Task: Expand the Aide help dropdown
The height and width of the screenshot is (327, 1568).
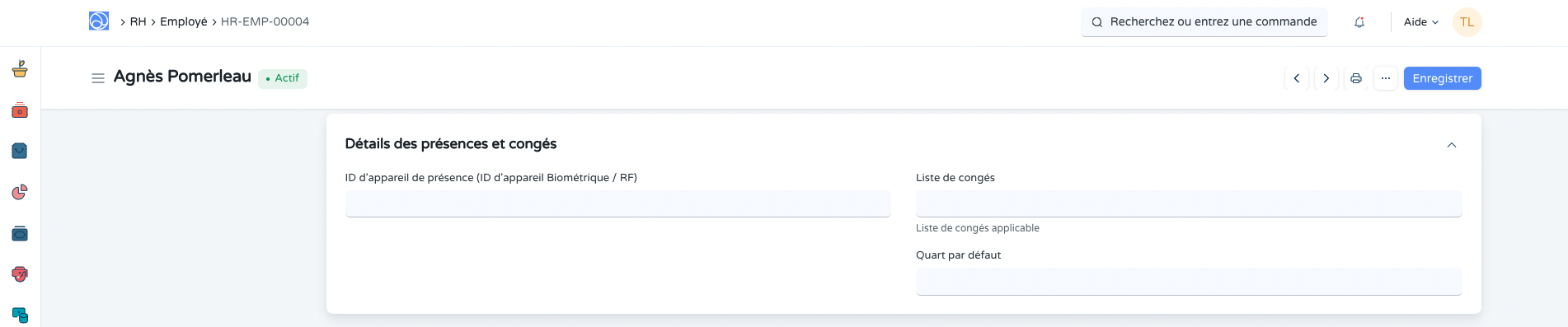Action: pyautogui.click(x=1421, y=22)
